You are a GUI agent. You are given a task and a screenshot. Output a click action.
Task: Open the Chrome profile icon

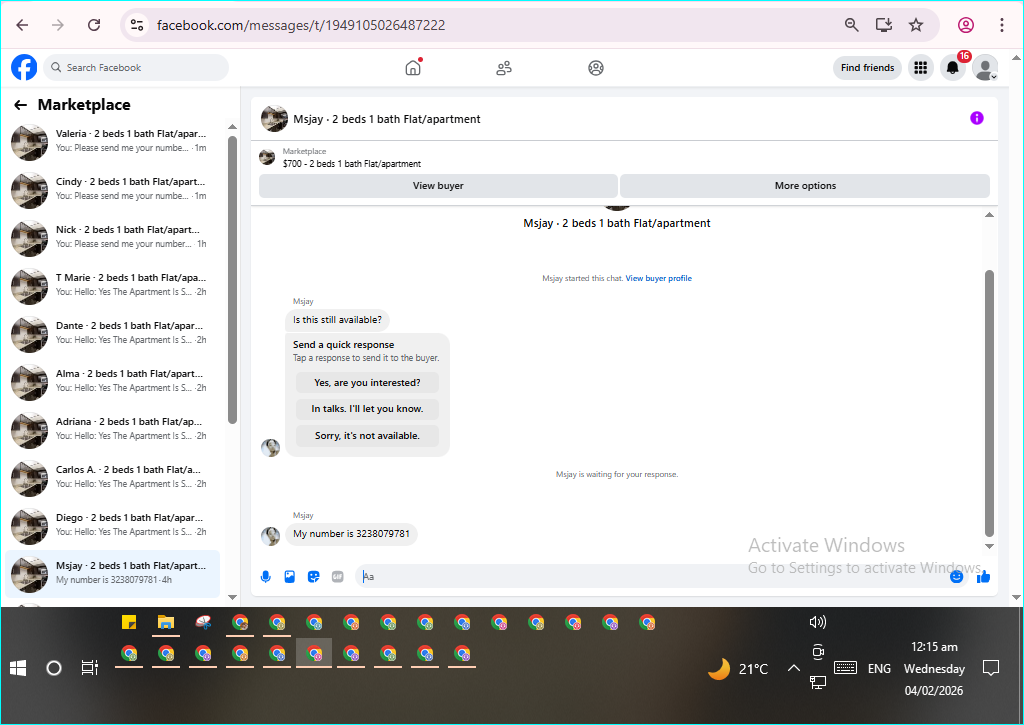pyautogui.click(x=966, y=25)
